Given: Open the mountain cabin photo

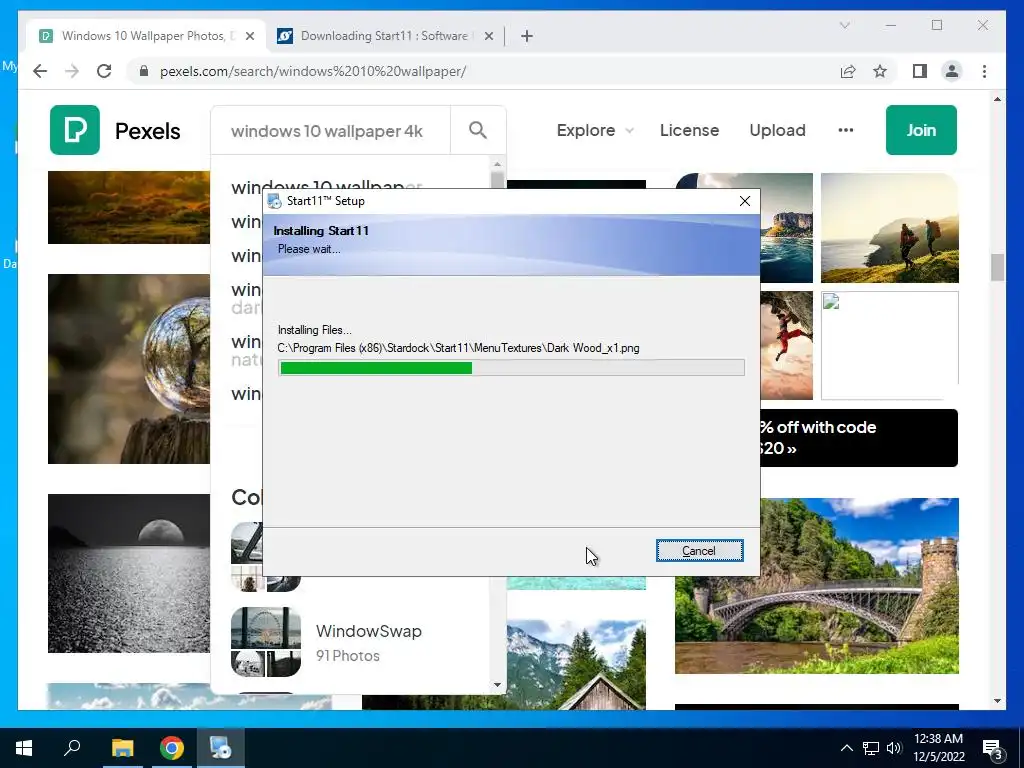Looking at the screenshot, I should 576,664.
